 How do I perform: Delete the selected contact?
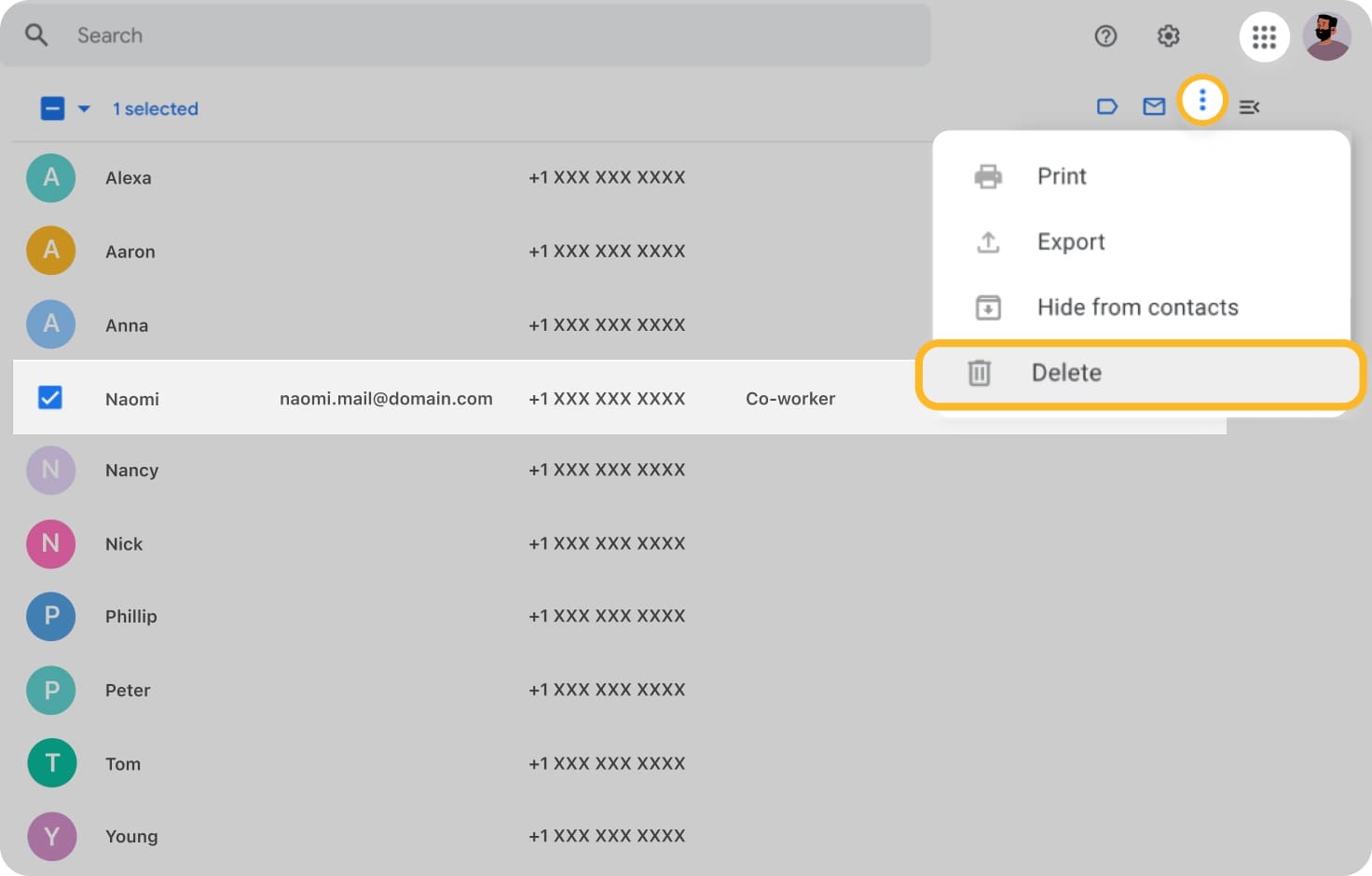(1066, 373)
